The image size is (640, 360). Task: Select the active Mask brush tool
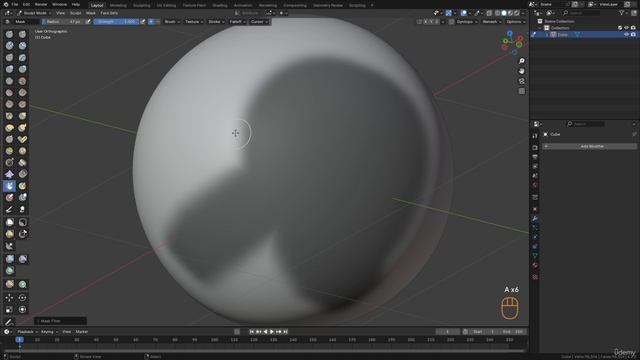click(9, 186)
